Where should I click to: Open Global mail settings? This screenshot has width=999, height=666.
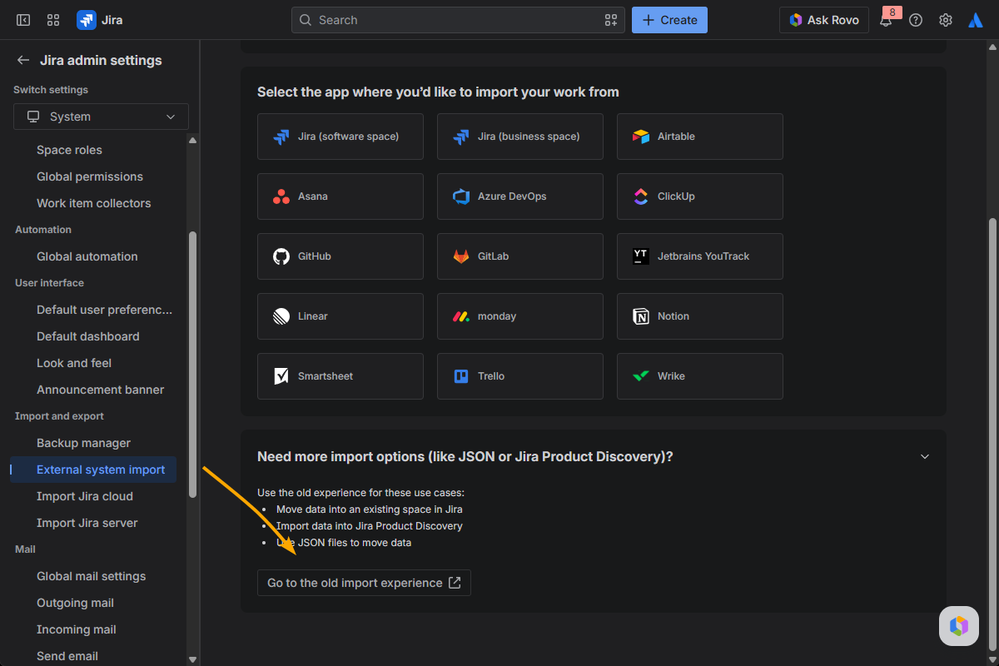(x=91, y=576)
